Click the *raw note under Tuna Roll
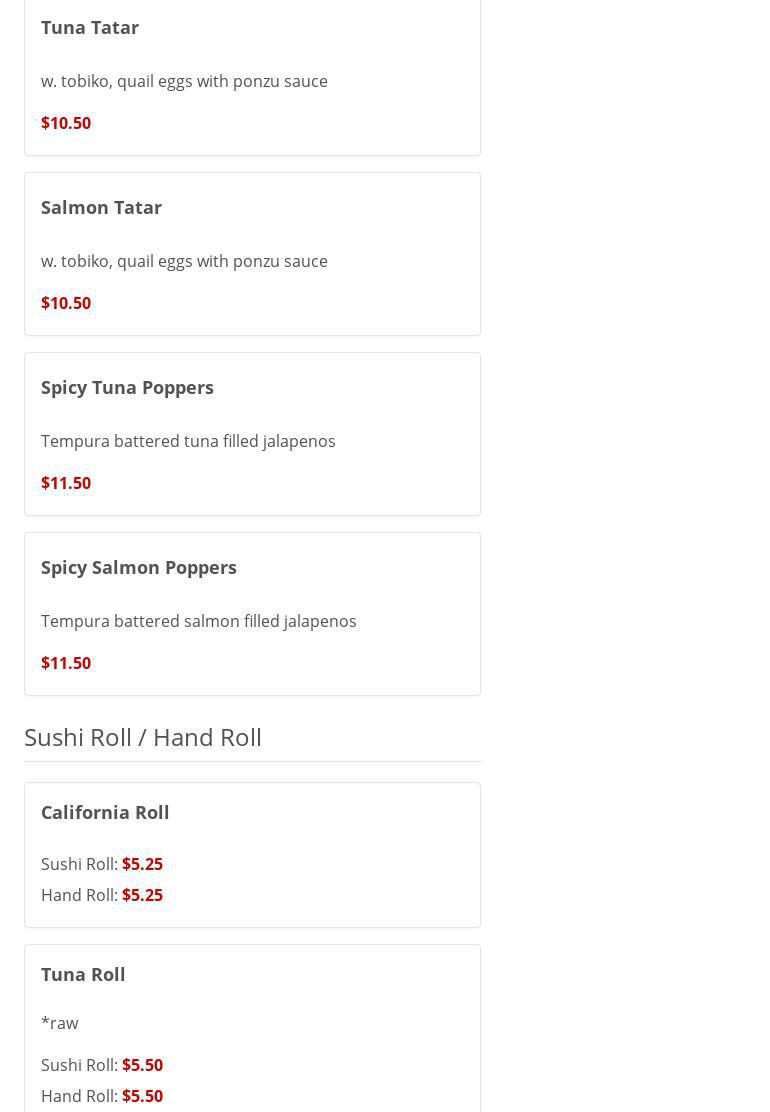Screen dimensions: 770x1112 (60, 1023)
